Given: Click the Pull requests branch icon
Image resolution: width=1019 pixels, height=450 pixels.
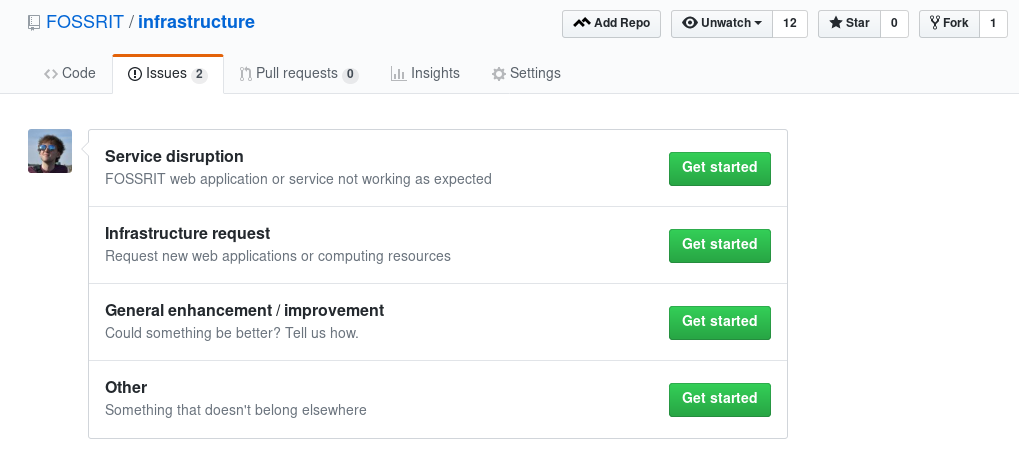Looking at the screenshot, I should [x=245, y=74].
